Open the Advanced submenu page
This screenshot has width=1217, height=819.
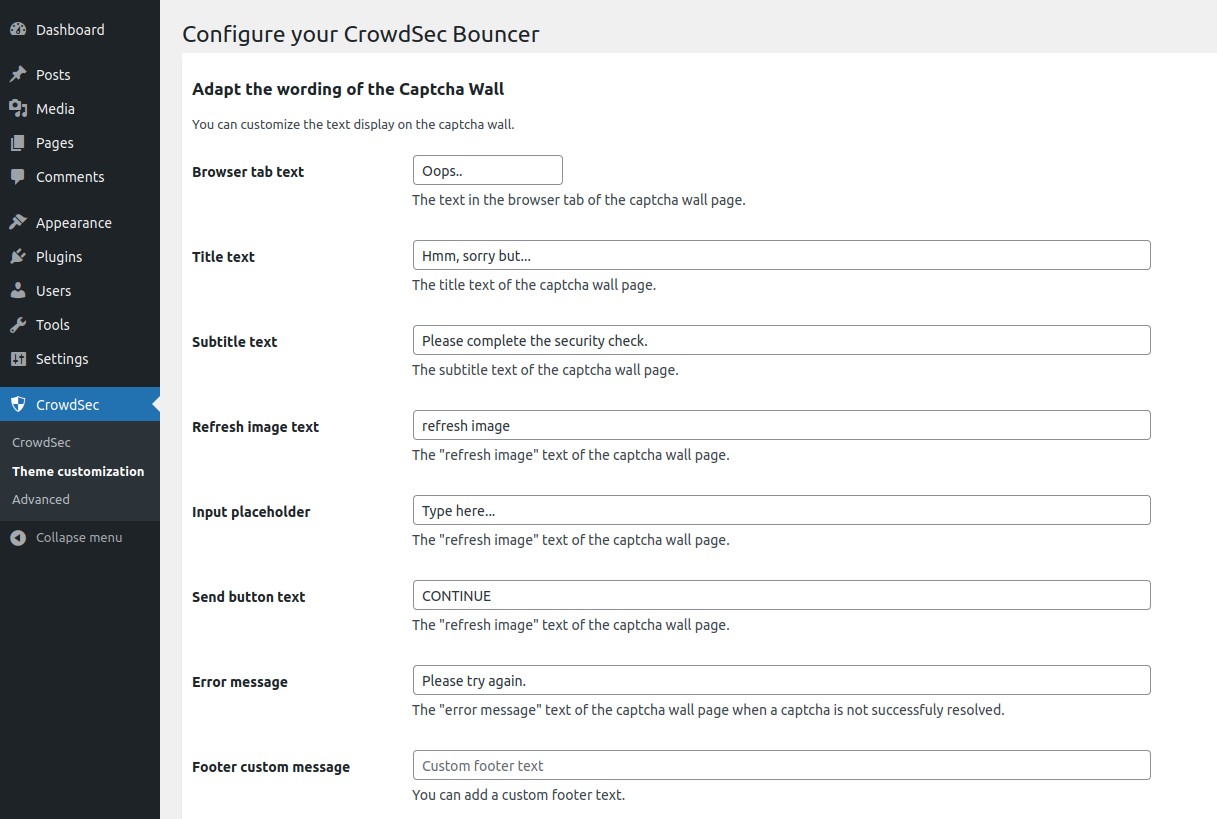pyautogui.click(x=41, y=500)
